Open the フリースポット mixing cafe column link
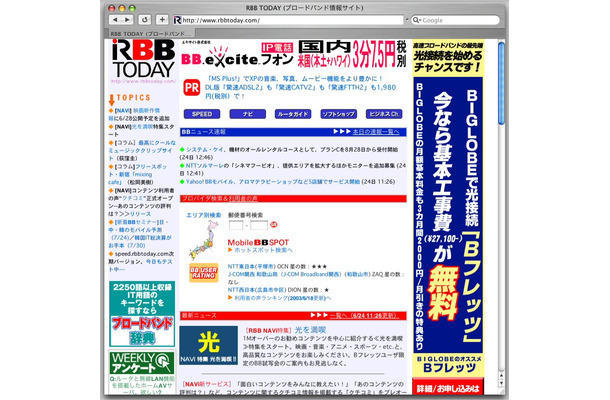The height and width of the screenshot is (400, 610). click(138, 174)
